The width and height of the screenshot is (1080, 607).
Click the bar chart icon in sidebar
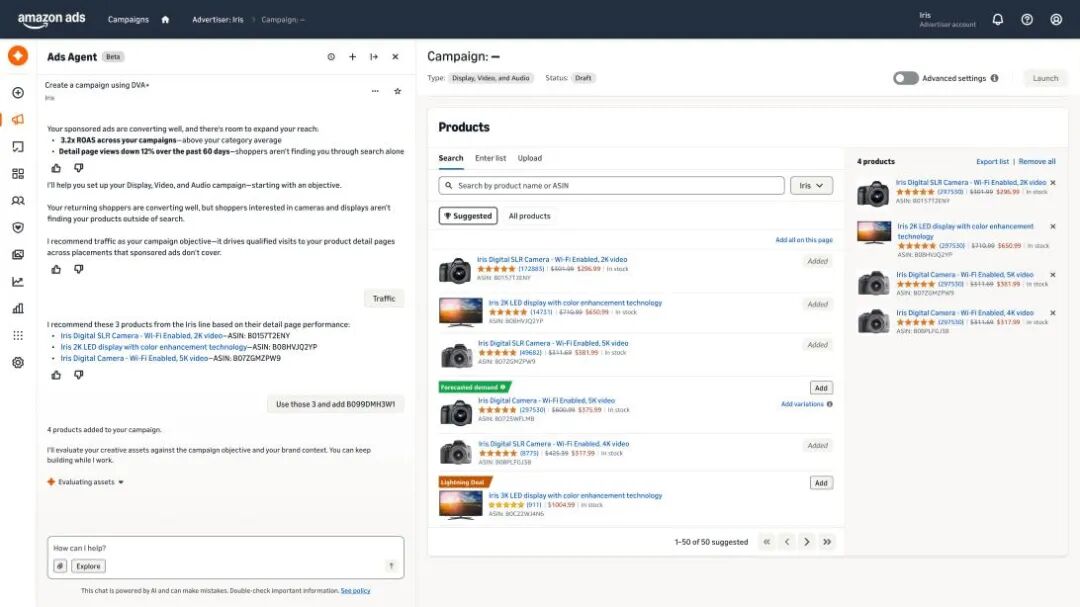18,309
